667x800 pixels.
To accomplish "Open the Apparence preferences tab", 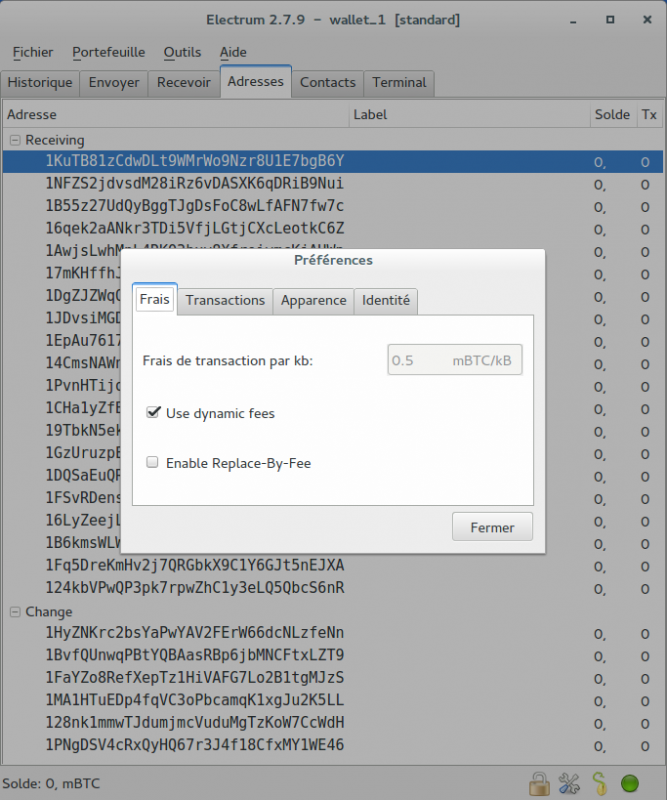I will click(313, 301).
